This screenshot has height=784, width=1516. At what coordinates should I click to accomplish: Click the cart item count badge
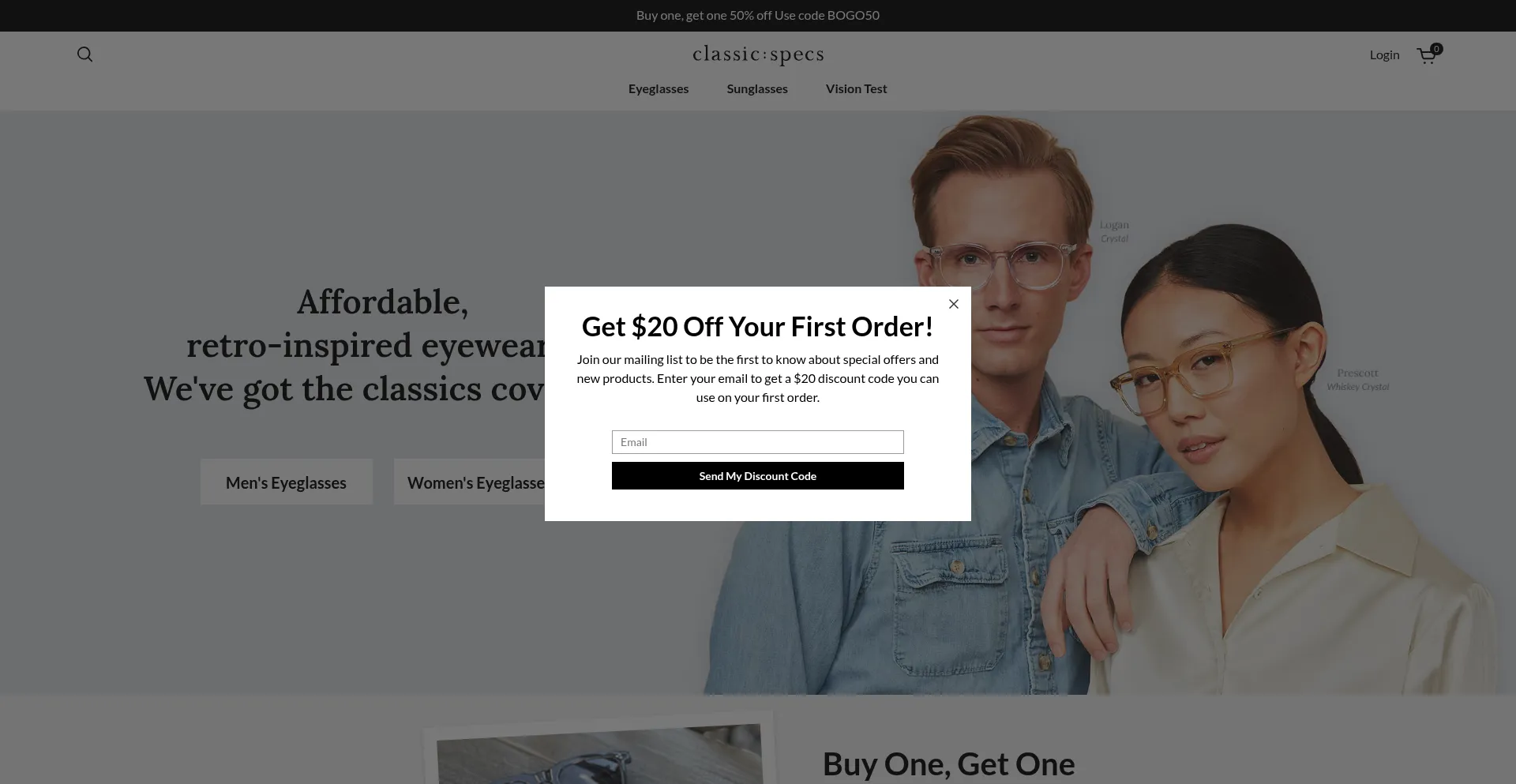click(x=1436, y=49)
